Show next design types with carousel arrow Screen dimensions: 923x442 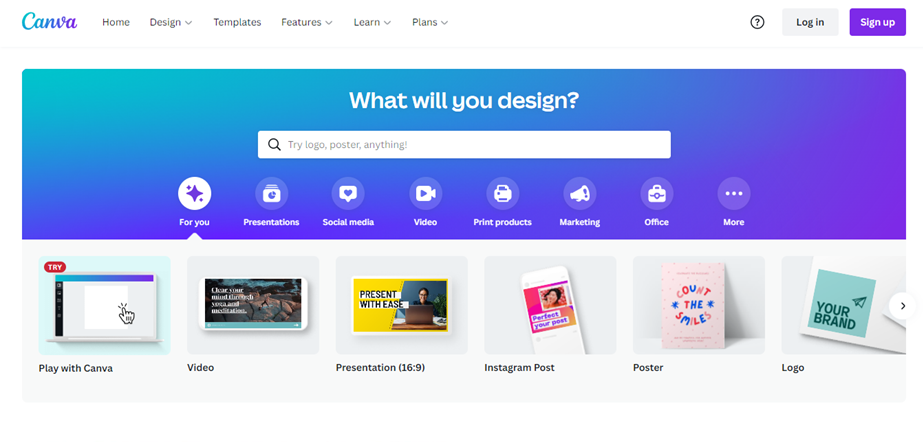902,305
